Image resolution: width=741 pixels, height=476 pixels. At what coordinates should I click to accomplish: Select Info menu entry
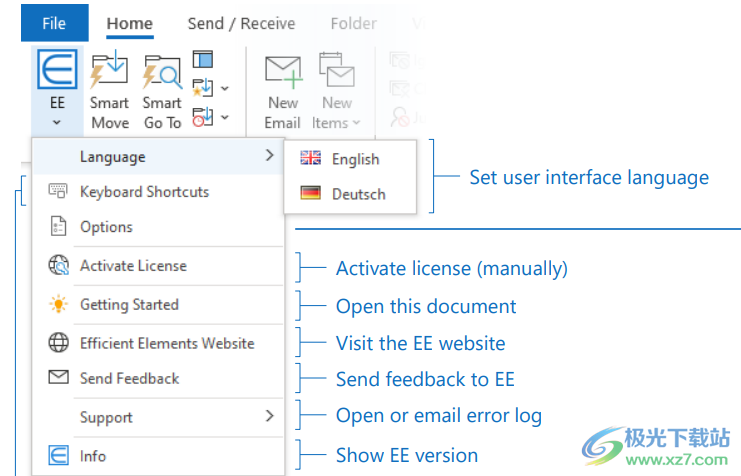pos(158,456)
